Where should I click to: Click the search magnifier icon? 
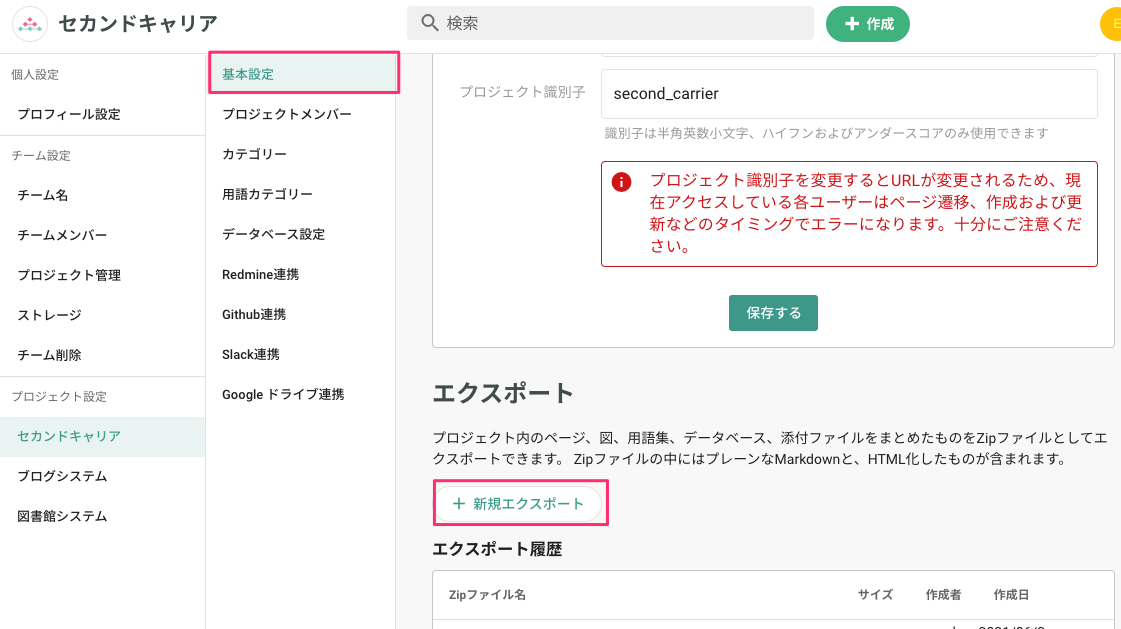427,22
